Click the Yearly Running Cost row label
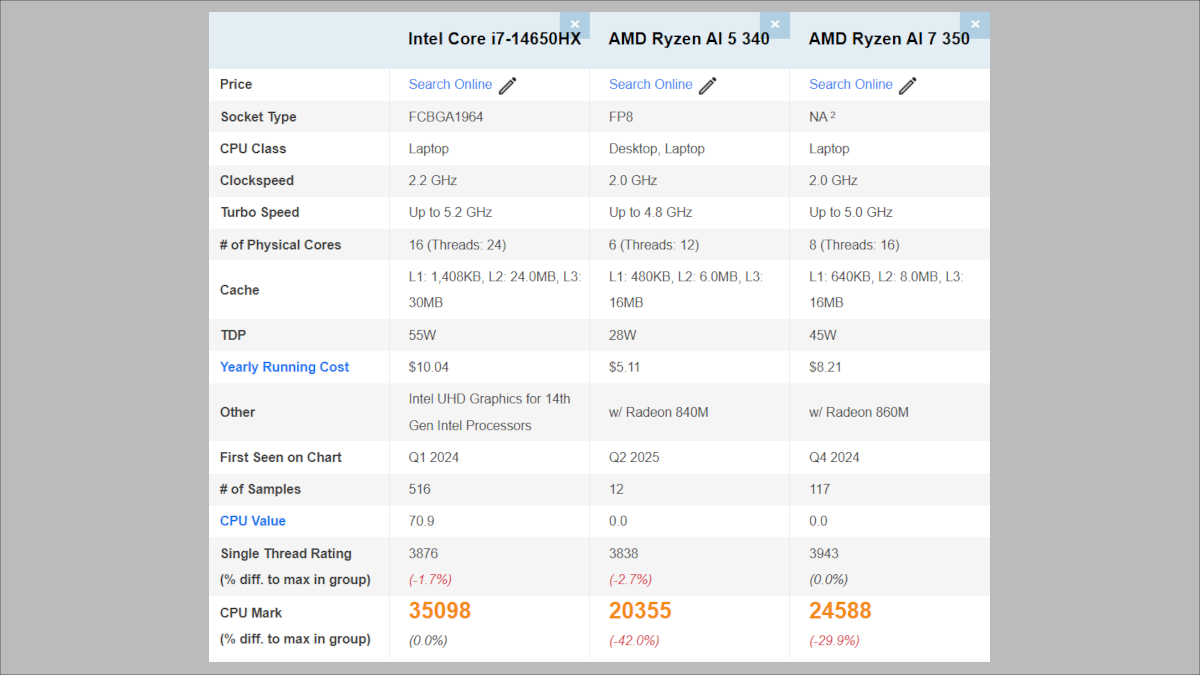The image size is (1200, 675). [x=284, y=367]
